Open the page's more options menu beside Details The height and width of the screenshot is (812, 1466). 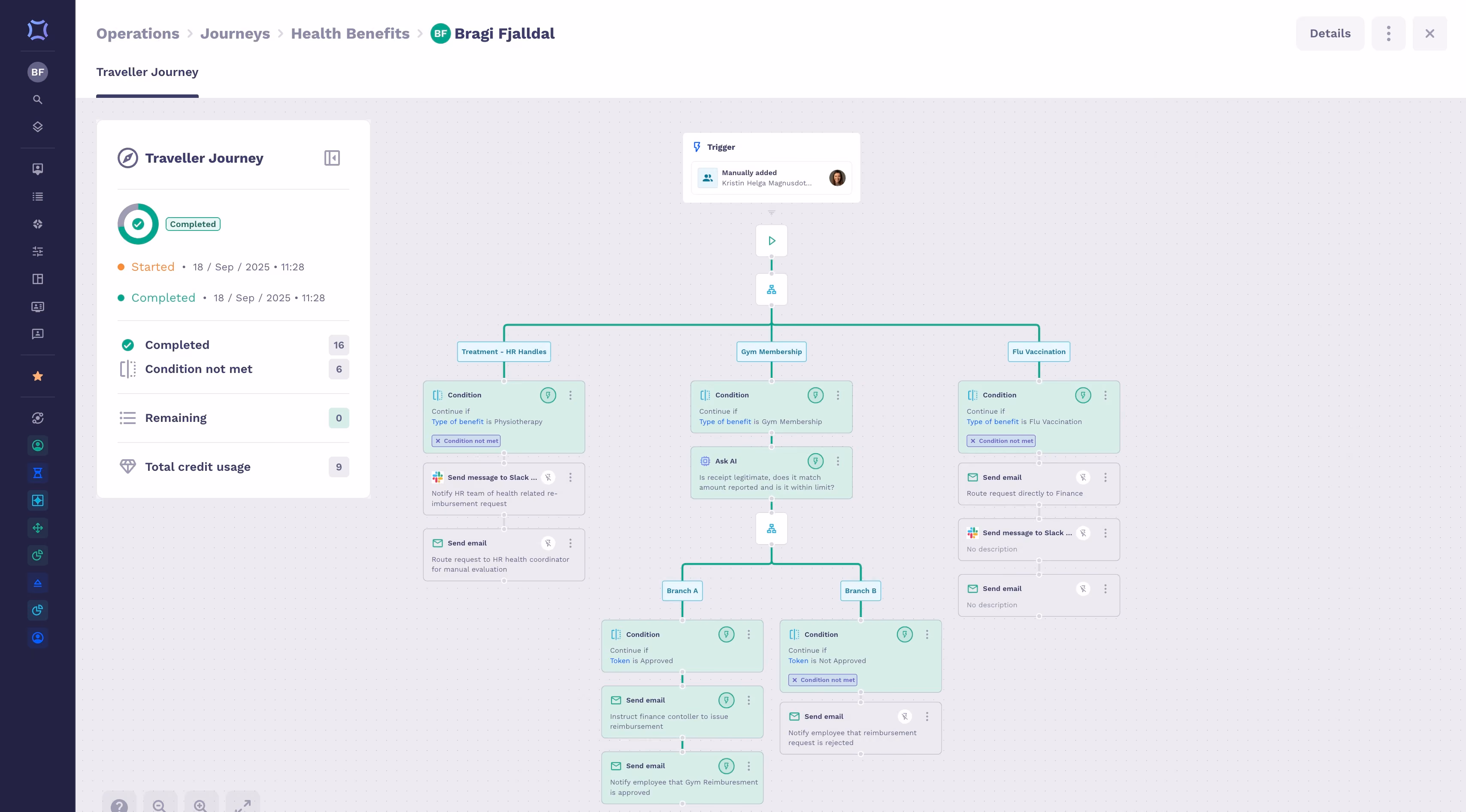click(x=1388, y=33)
